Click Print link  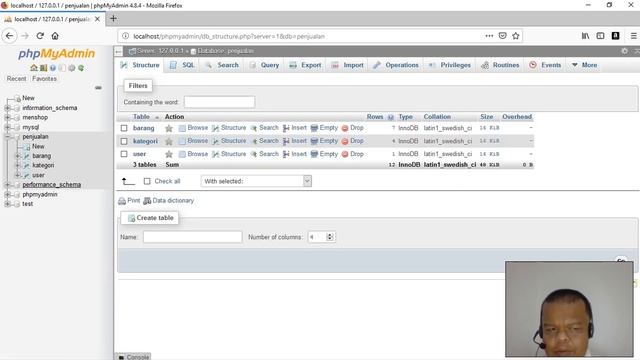point(129,200)
